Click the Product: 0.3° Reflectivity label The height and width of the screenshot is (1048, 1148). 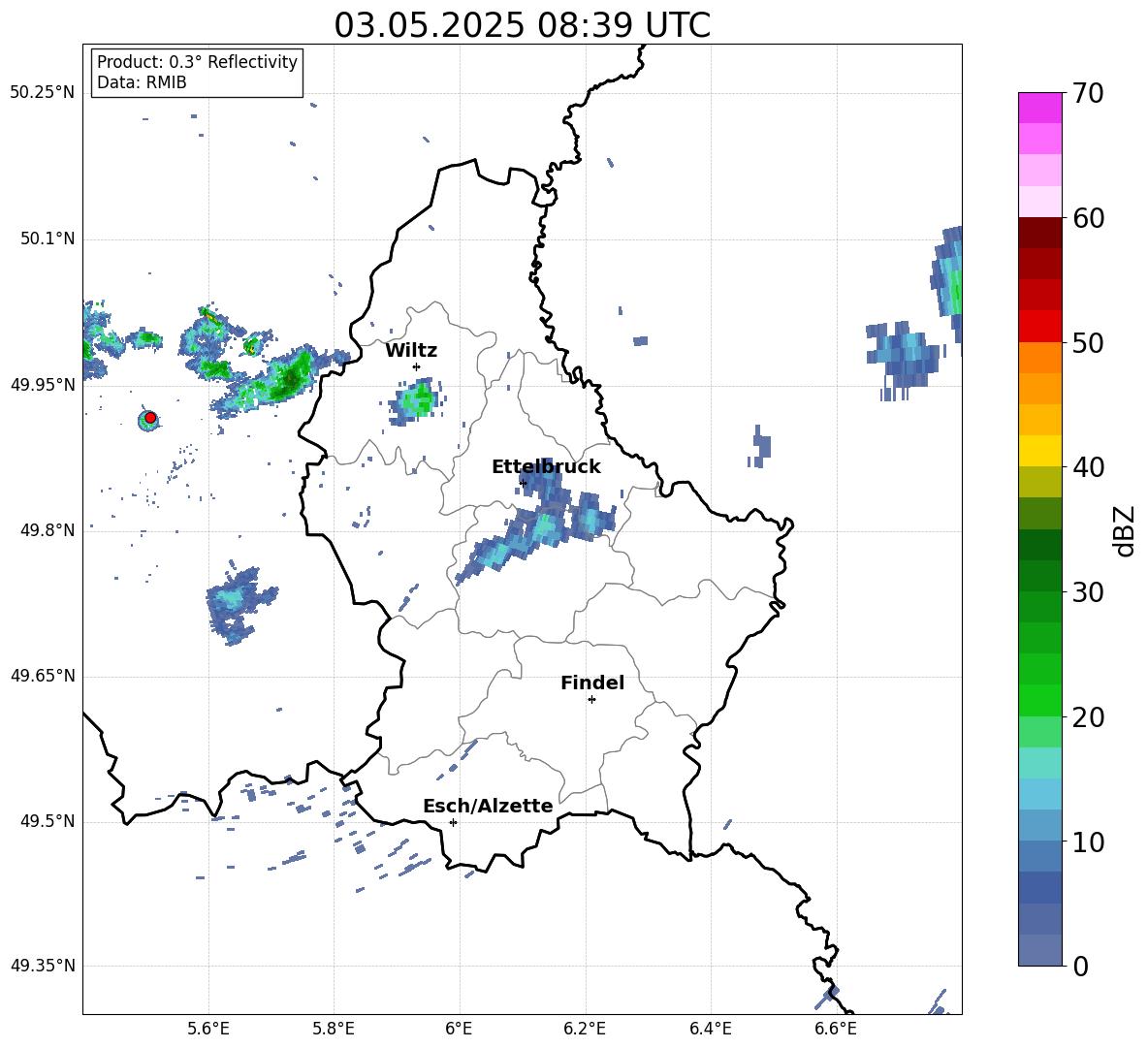coord(197,62)
